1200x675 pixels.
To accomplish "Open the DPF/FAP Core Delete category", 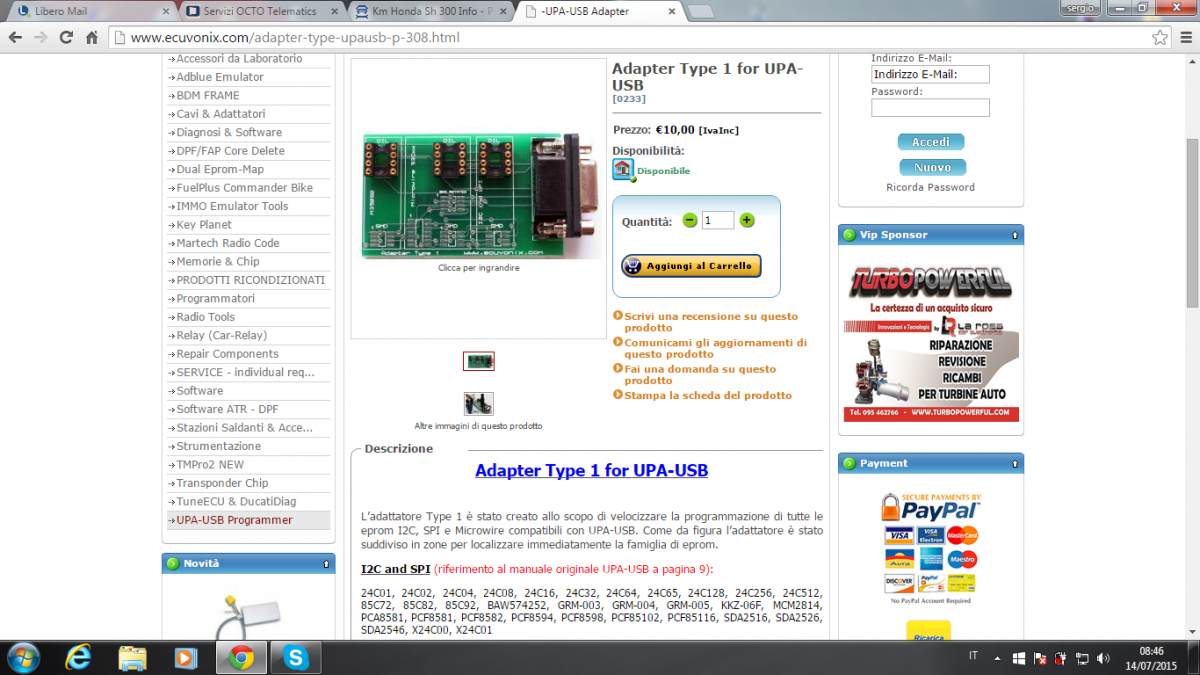I will point(230,151).
